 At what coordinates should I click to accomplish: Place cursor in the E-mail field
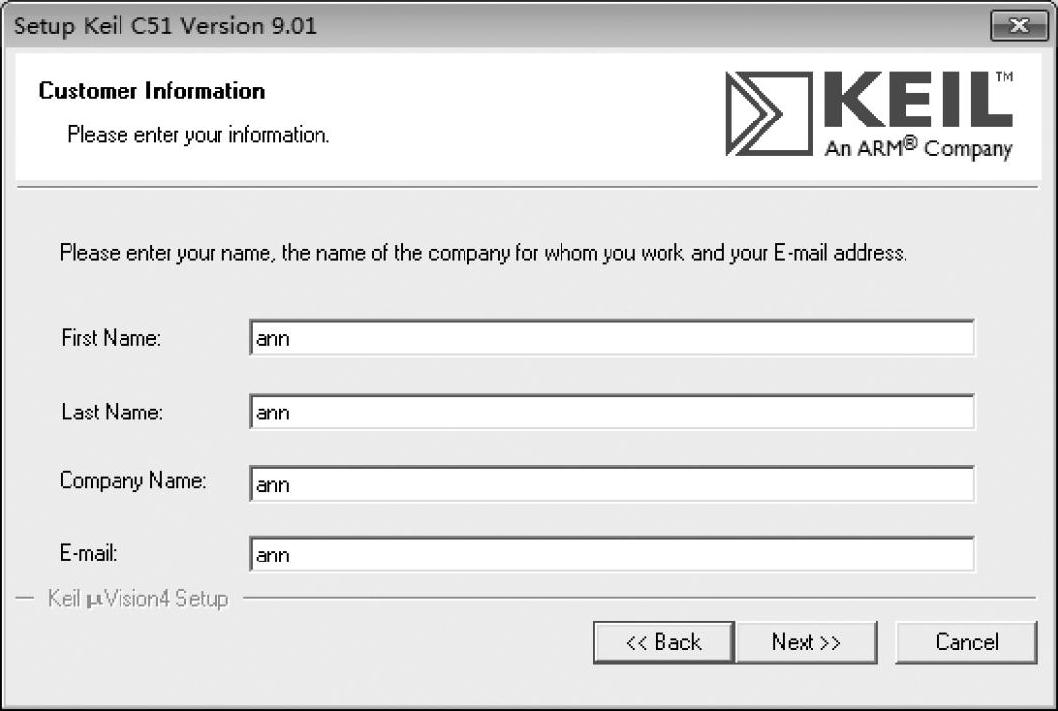[611, 554]
